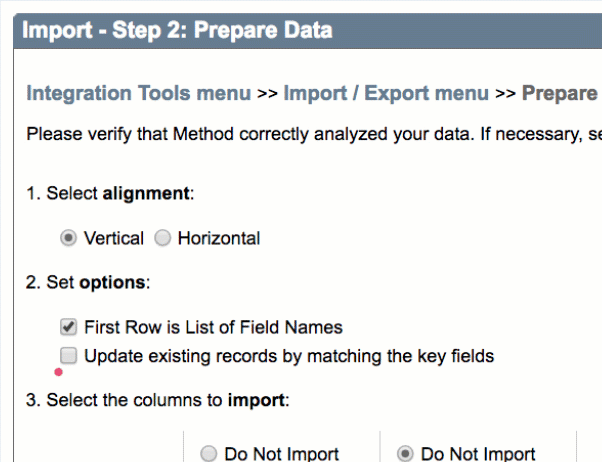Image resolution: width=602 pixels, height=462 pixels.
Task: Click the Select columns to import heading
Action: pos(157,400)
